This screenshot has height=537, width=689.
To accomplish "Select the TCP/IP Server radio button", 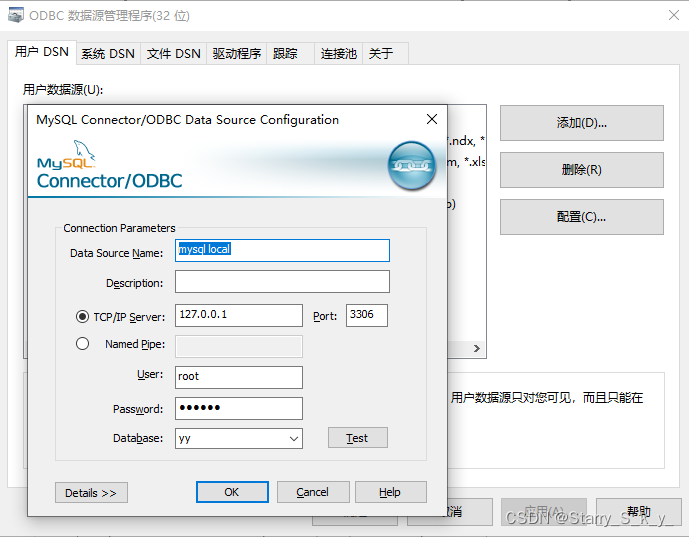I will [82, 316].
